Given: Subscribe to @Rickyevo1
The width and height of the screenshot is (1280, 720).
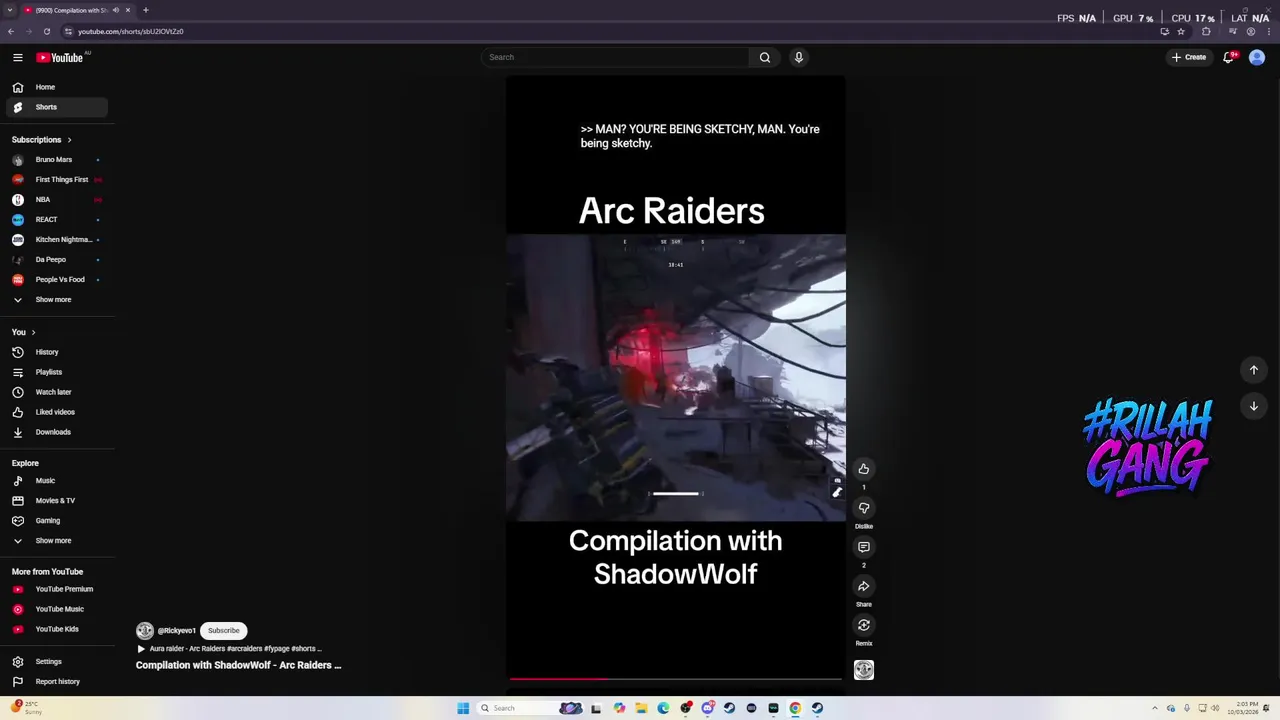Looking at the screenshot, I should click(224, 631).
